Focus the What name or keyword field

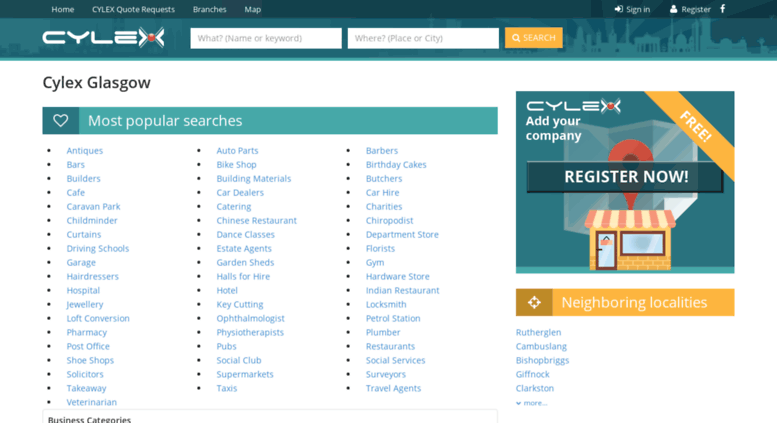click(266, 38)
